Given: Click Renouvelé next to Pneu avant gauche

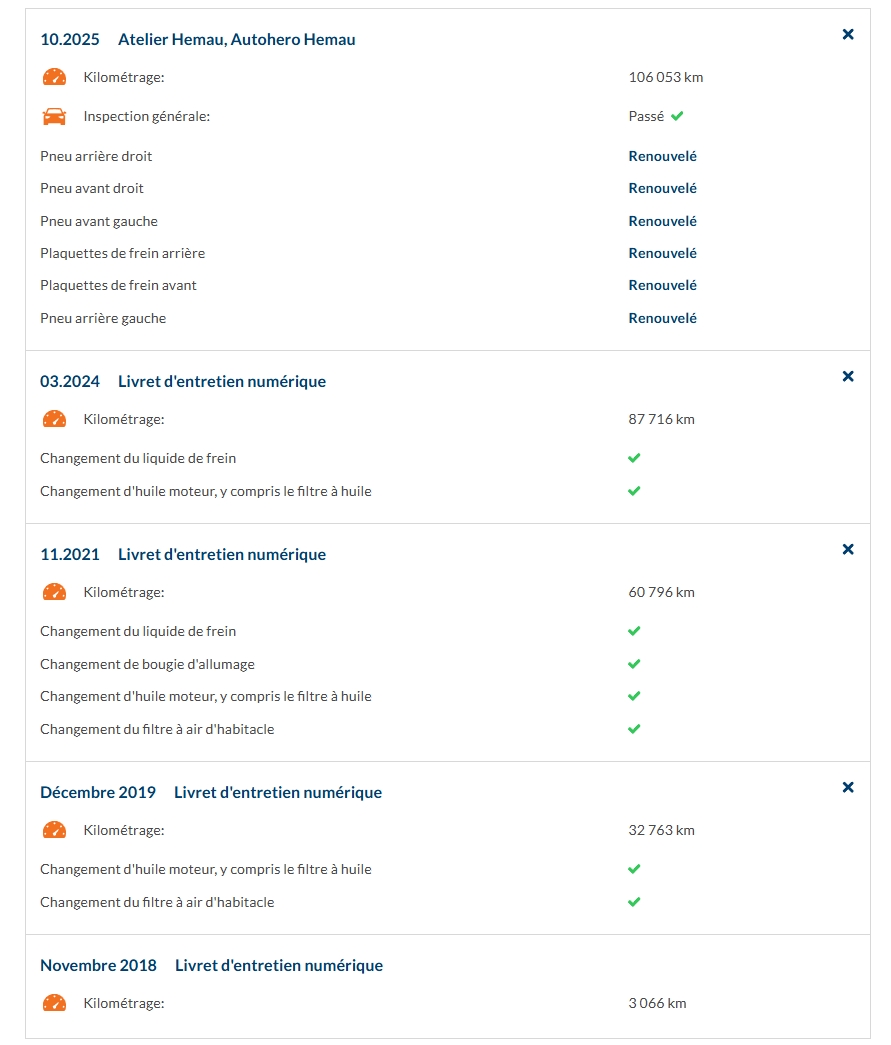Looking at the screenshot, I should (x=662, y=220).
